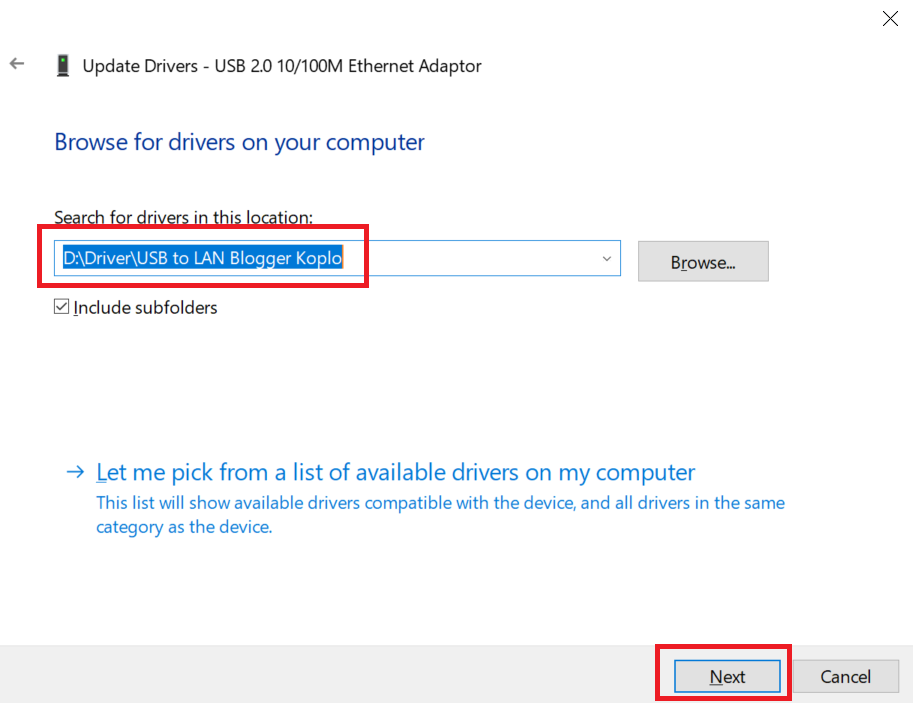Close the Update Drivers window
The width and height of the screenshot is (913, 703).
pyautogui.click(x=890, y=18)
